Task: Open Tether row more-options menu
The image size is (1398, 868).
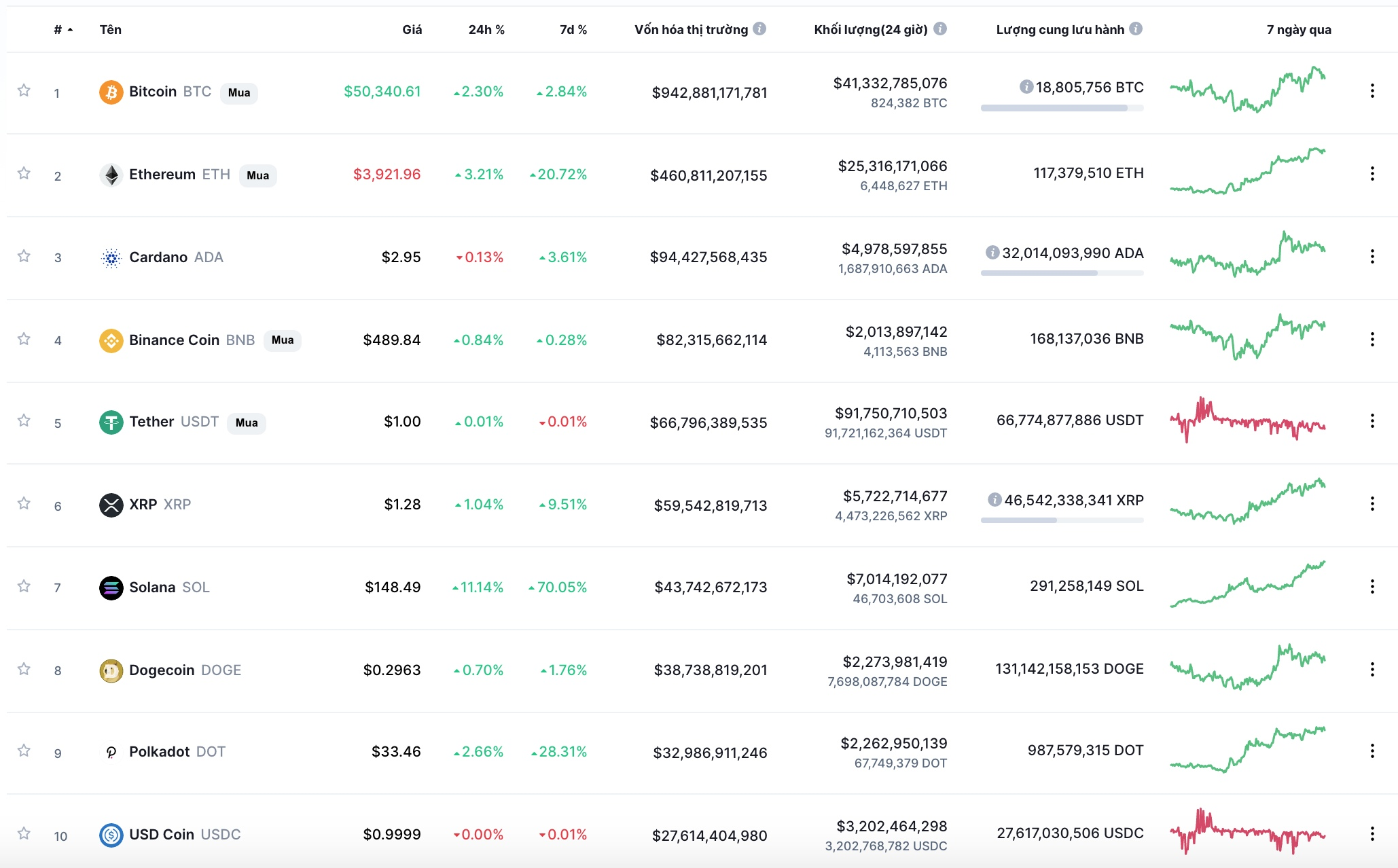Action: click(1372, 421)
